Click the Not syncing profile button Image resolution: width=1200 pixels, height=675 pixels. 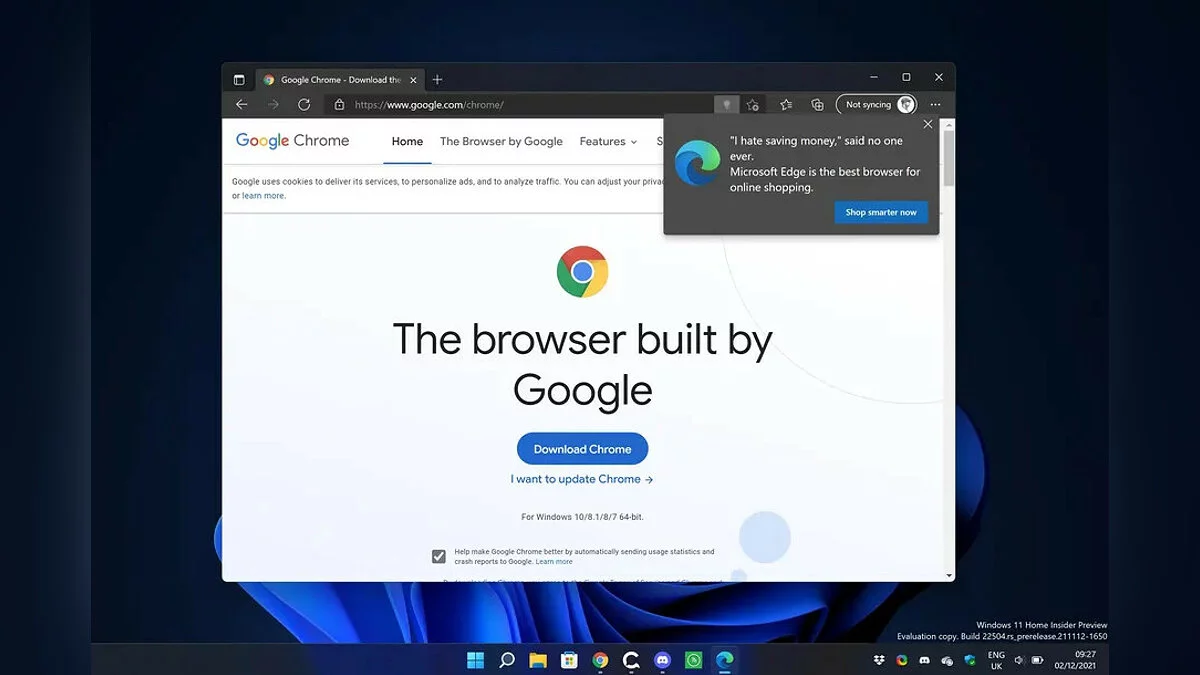[x=876, y=104]
